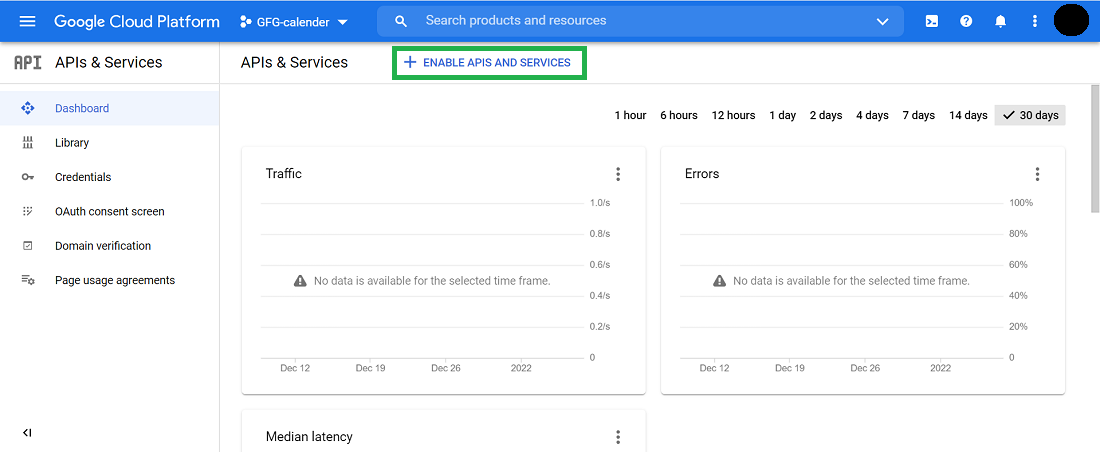The height and width of the screenshot is (452, 1100).
Task: Open the three-dot settings menu in header
Action: coord(1035,21)
